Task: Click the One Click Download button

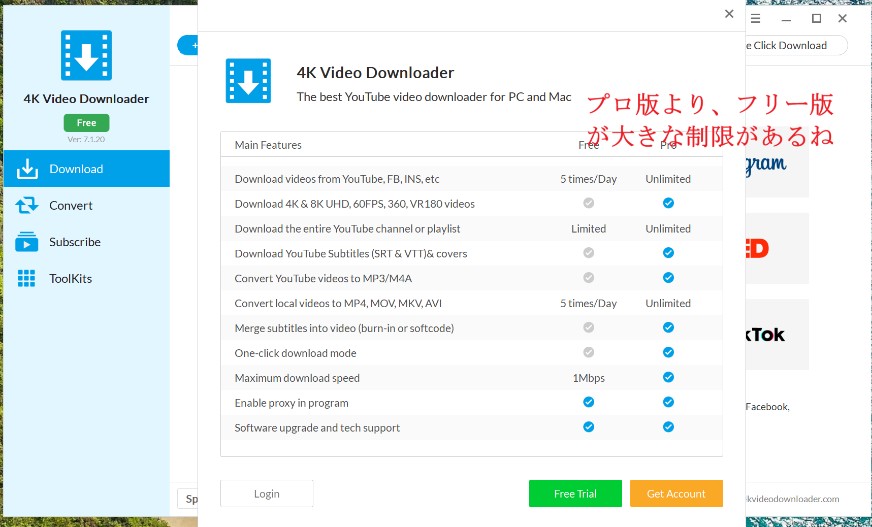Action: 796,46
